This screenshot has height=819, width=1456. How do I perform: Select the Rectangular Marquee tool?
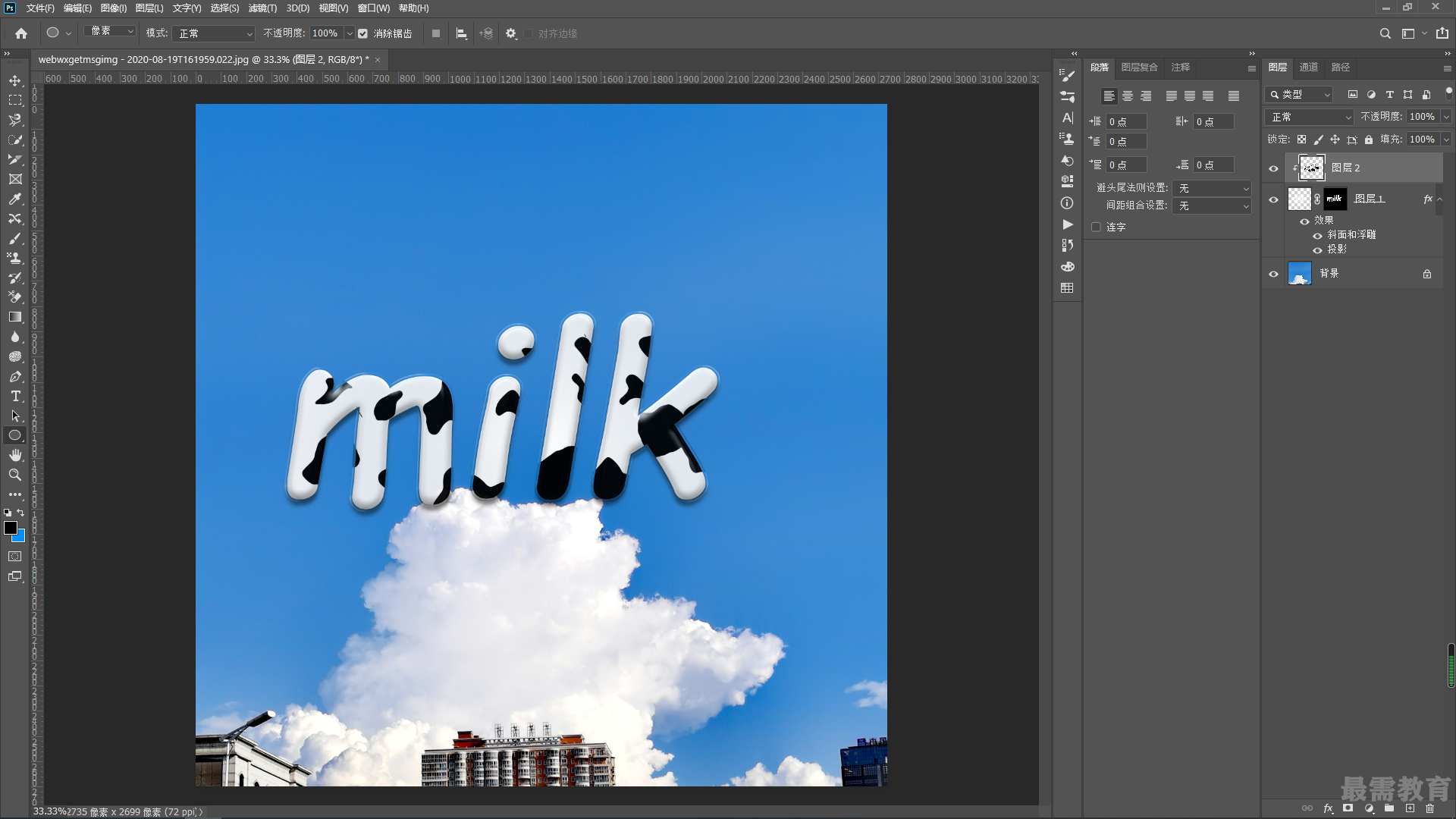15,100
